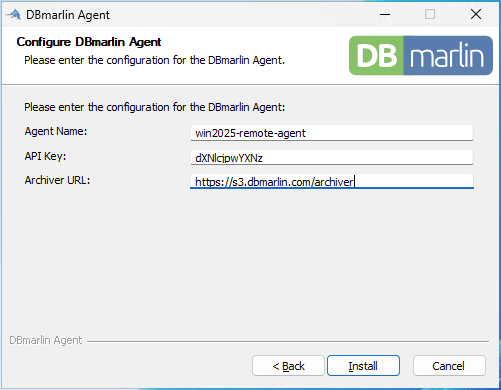
Task: Click the Install button
Action: (363, 365)
